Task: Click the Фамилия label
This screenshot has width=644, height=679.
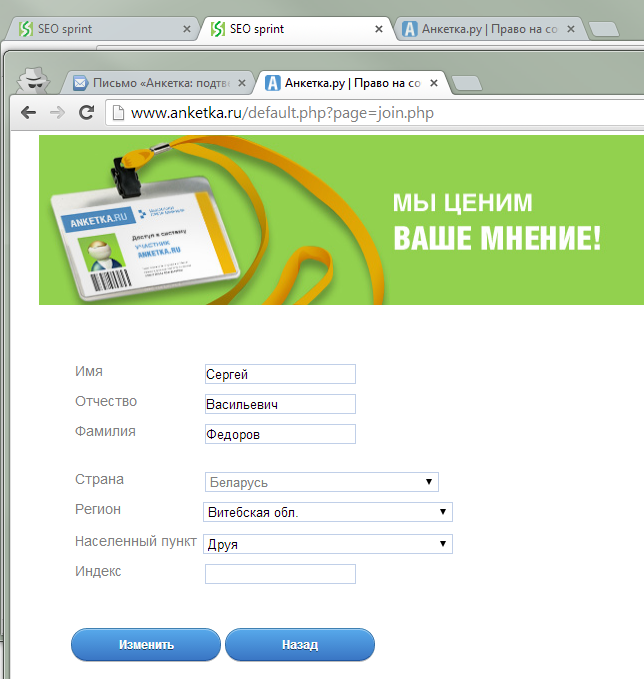Action: point(105,431)
